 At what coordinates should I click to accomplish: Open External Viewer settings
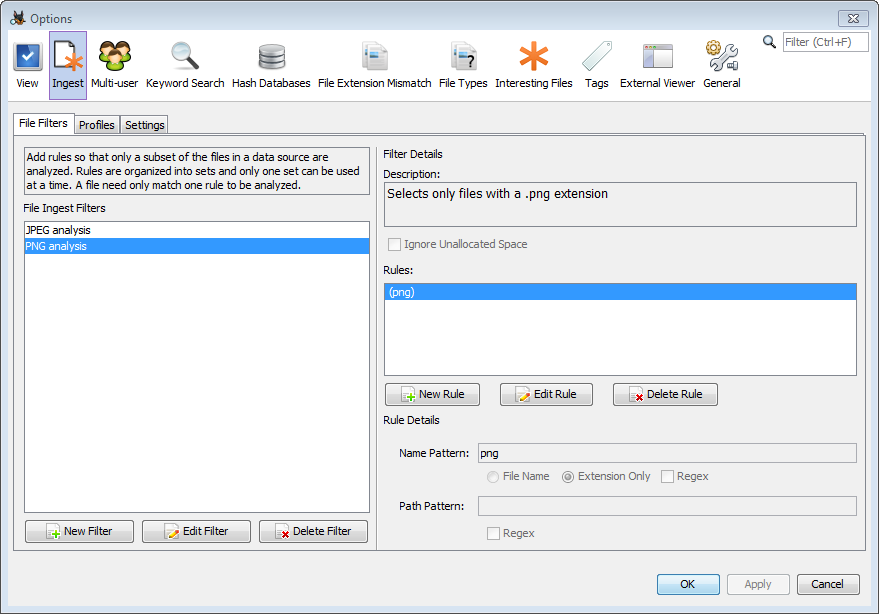point(657,65)
